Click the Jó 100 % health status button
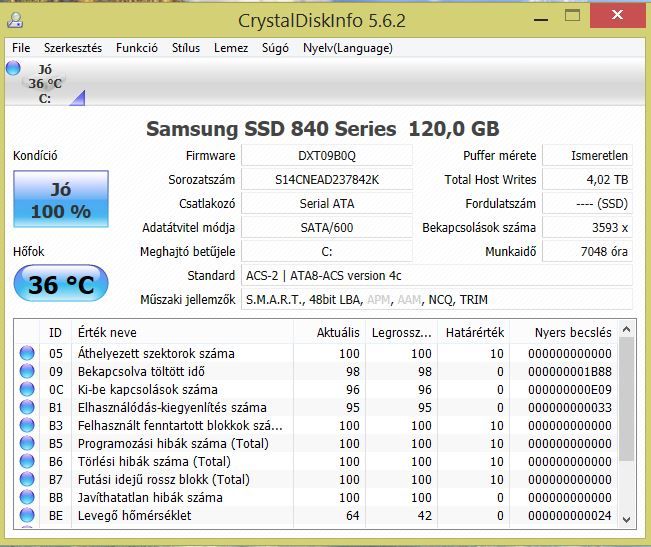The image size is (651, 547). [61, 199]
